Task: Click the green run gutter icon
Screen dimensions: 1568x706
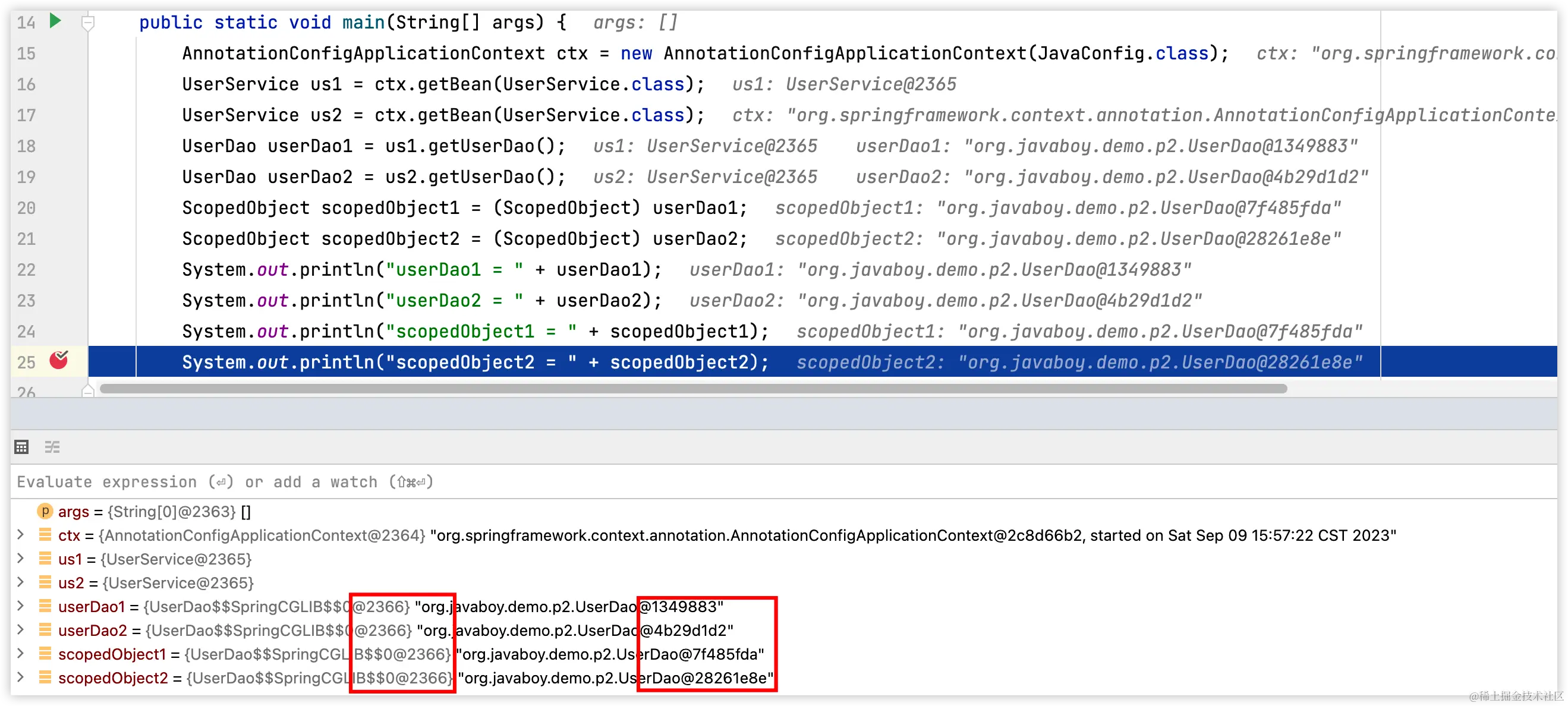Action: tap(55, 21)
